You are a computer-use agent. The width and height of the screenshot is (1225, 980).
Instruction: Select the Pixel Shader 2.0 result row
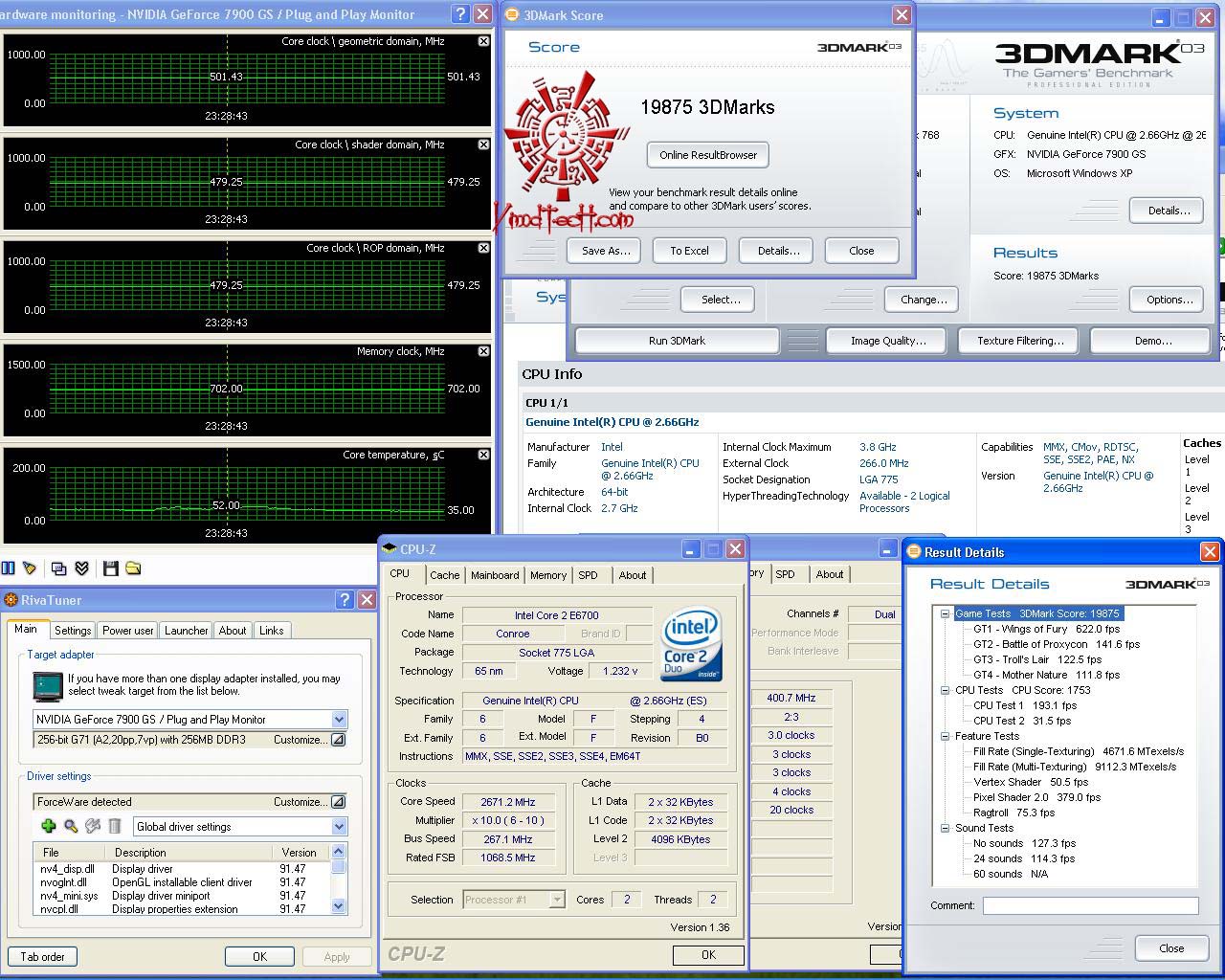(x=1036, y=797)
